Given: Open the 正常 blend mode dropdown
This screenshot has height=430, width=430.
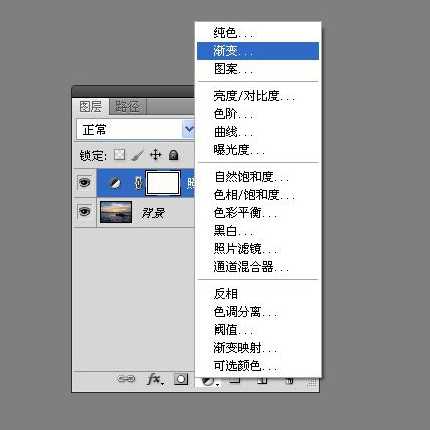Looking at the screenshot, I should click(136, 129).
